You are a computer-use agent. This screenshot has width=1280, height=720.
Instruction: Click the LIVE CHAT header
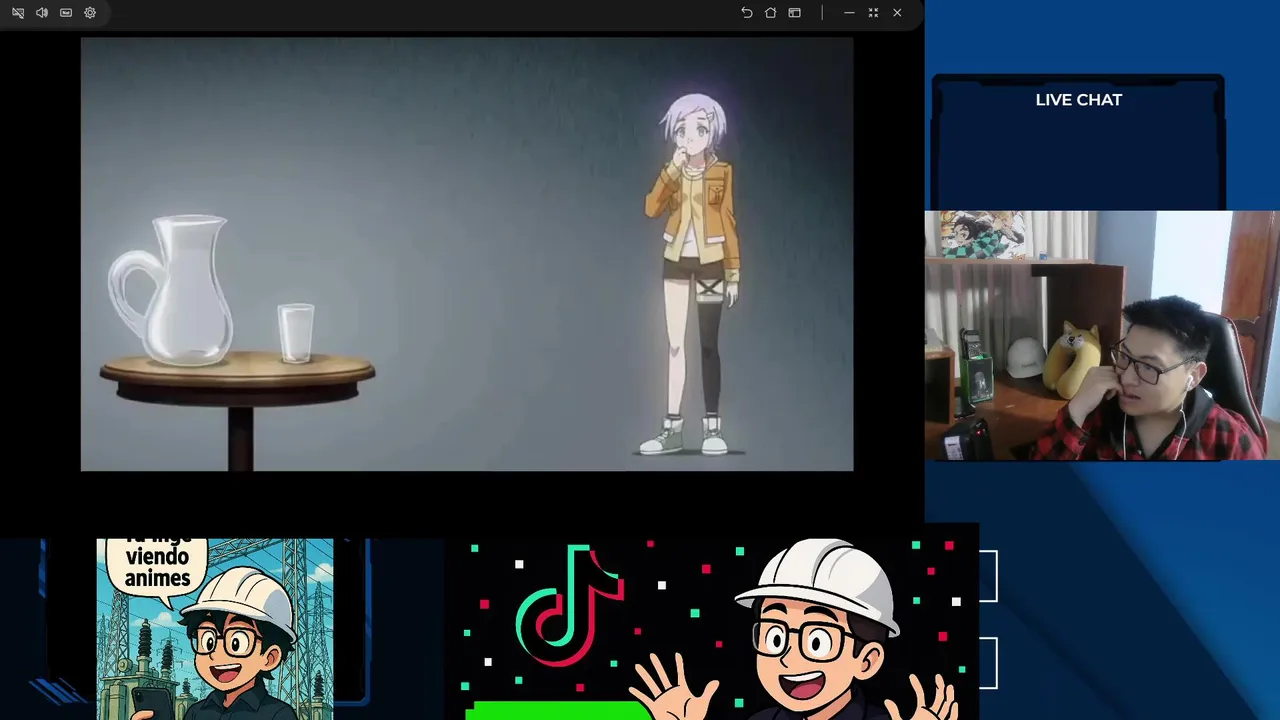[x=1078, y=100]
